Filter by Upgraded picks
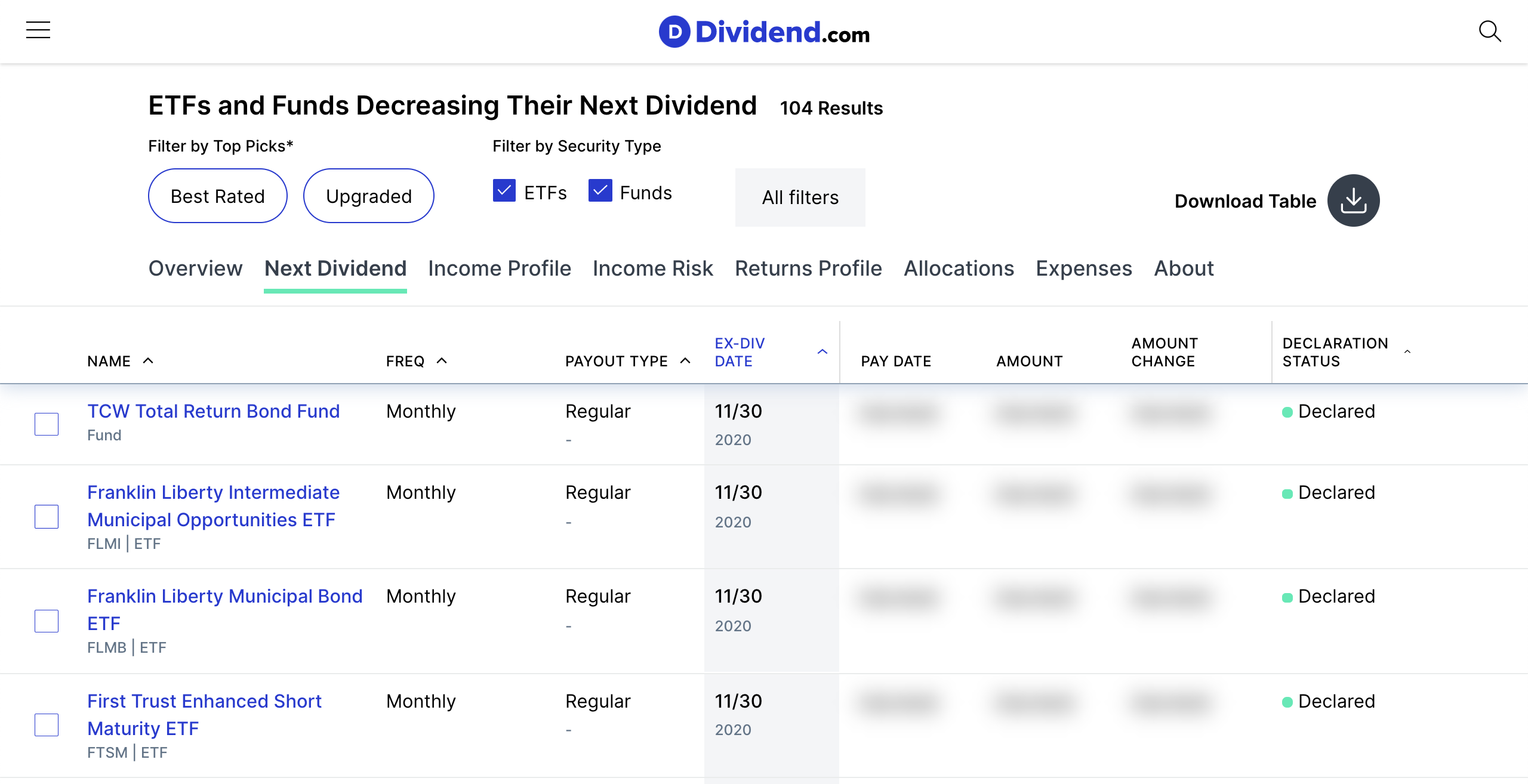The width and height of the screenshot is (1528, 784). 368,196
